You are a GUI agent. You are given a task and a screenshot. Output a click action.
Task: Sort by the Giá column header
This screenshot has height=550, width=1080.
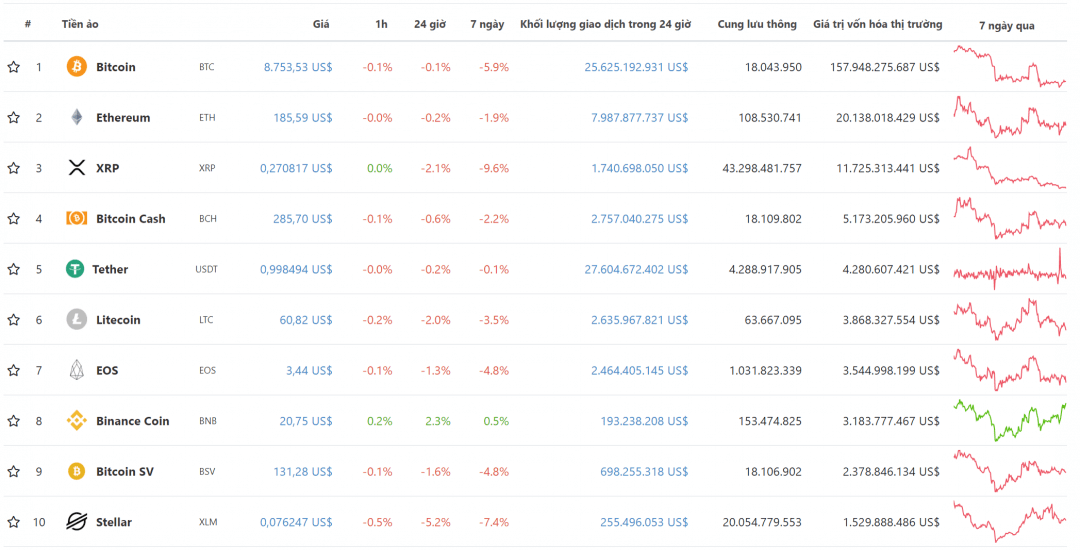click(321, 24)
